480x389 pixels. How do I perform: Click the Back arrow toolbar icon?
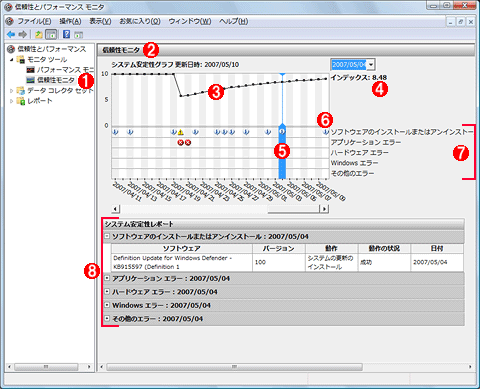point(11,34)
